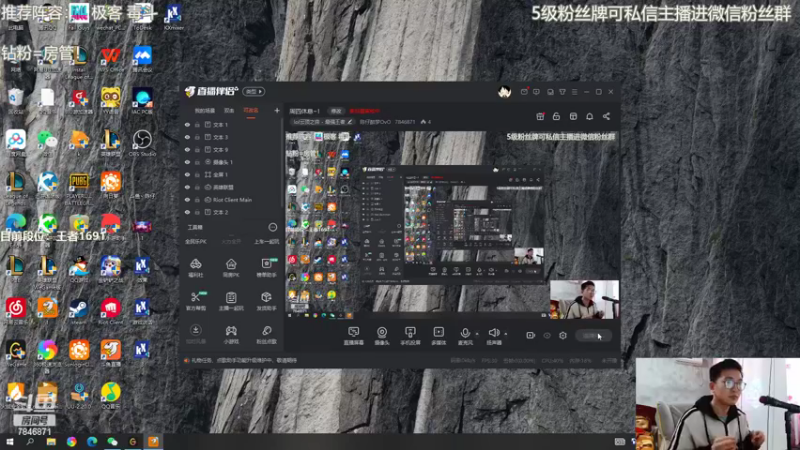Viewport: 800px width, 450px height.
Task: Edit the stream category pill with pencil
Action: pos(322,122)
